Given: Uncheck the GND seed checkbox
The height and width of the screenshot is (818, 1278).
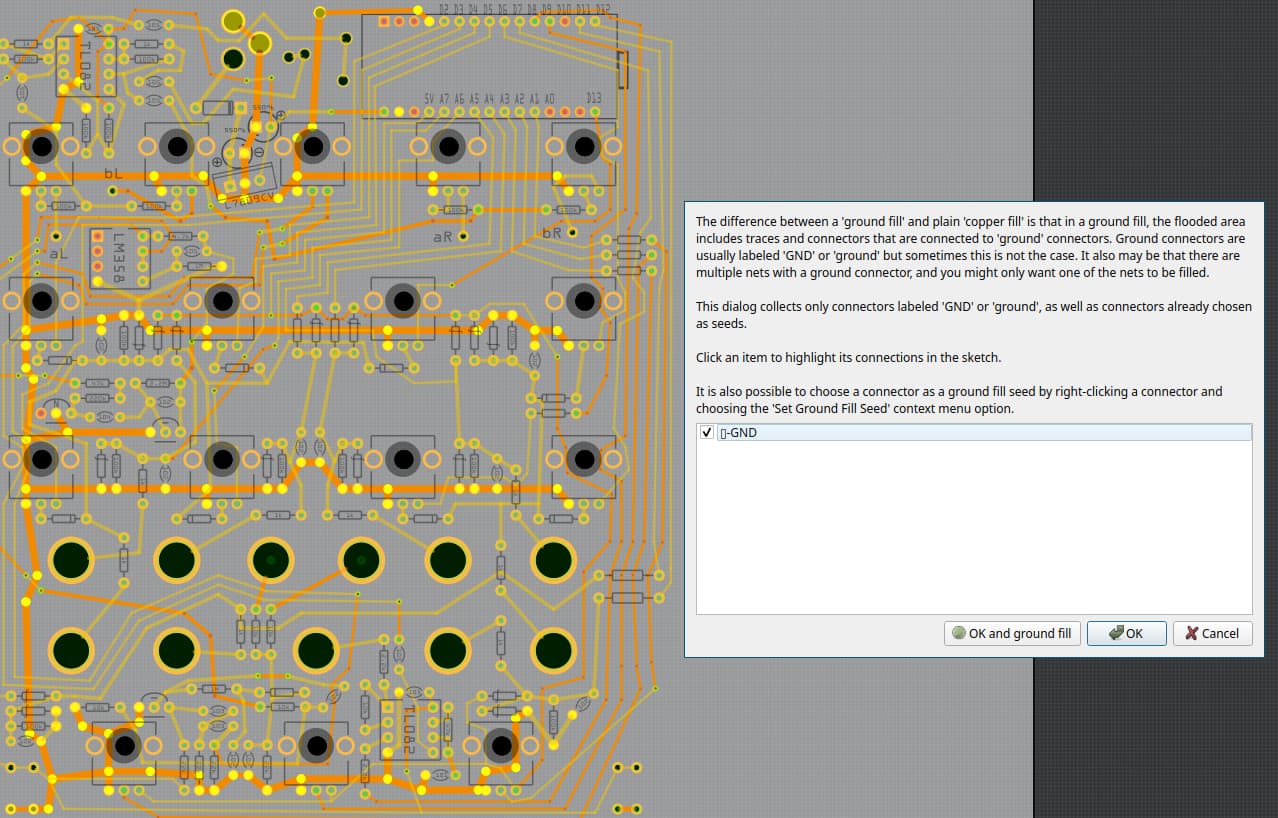Looking at the screenshot, I should coord(707,432).
